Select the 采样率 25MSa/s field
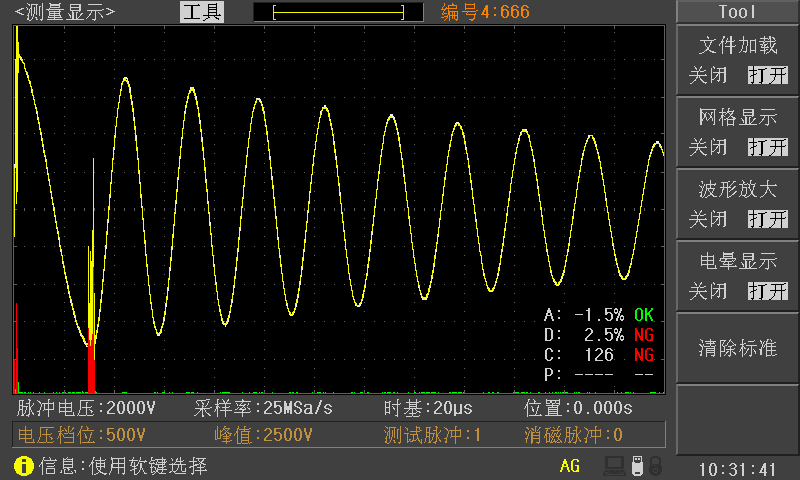The height and width of the screenshot is (480, 800). (263, 408)
